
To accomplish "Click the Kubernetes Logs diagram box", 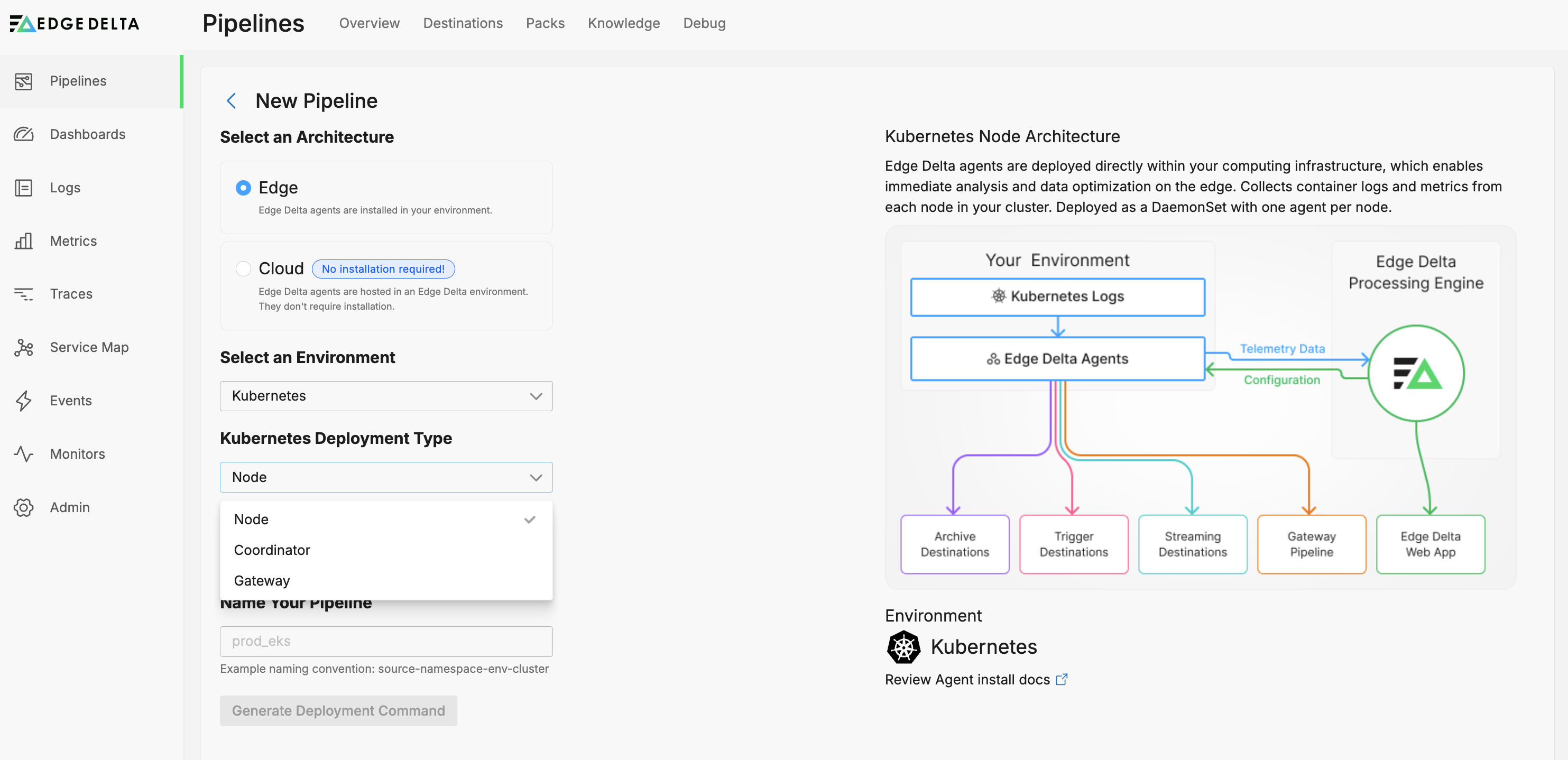I will pos(1057,297).
